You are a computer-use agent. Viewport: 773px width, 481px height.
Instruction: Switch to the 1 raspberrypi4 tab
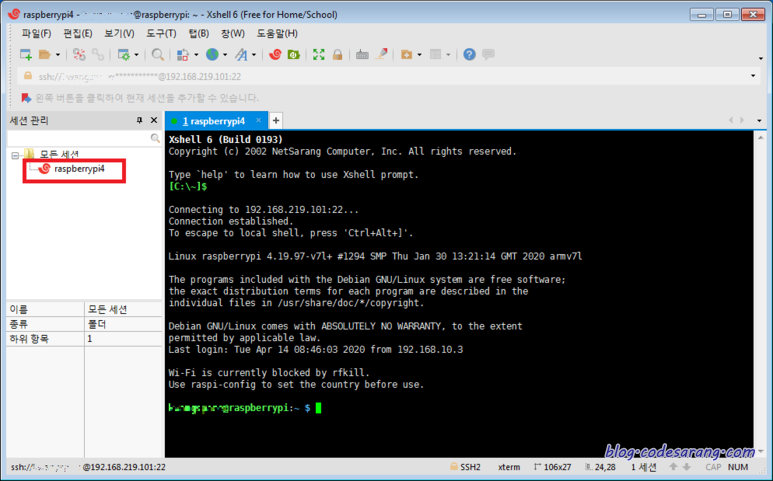213,121
